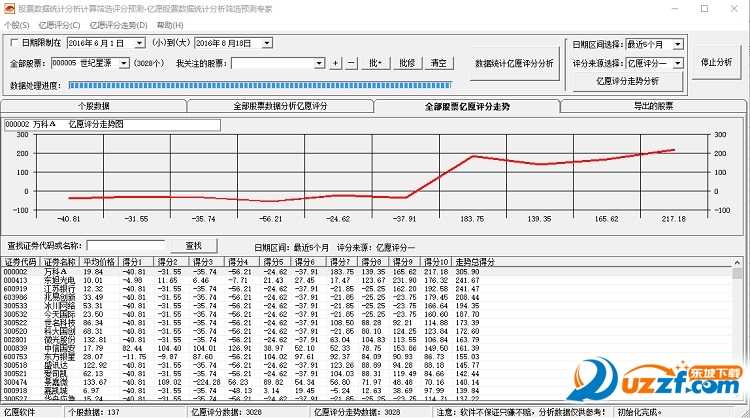Select row with code 300533
The image size is (750, 418).
pyautogui.click(x=366, y=306)
